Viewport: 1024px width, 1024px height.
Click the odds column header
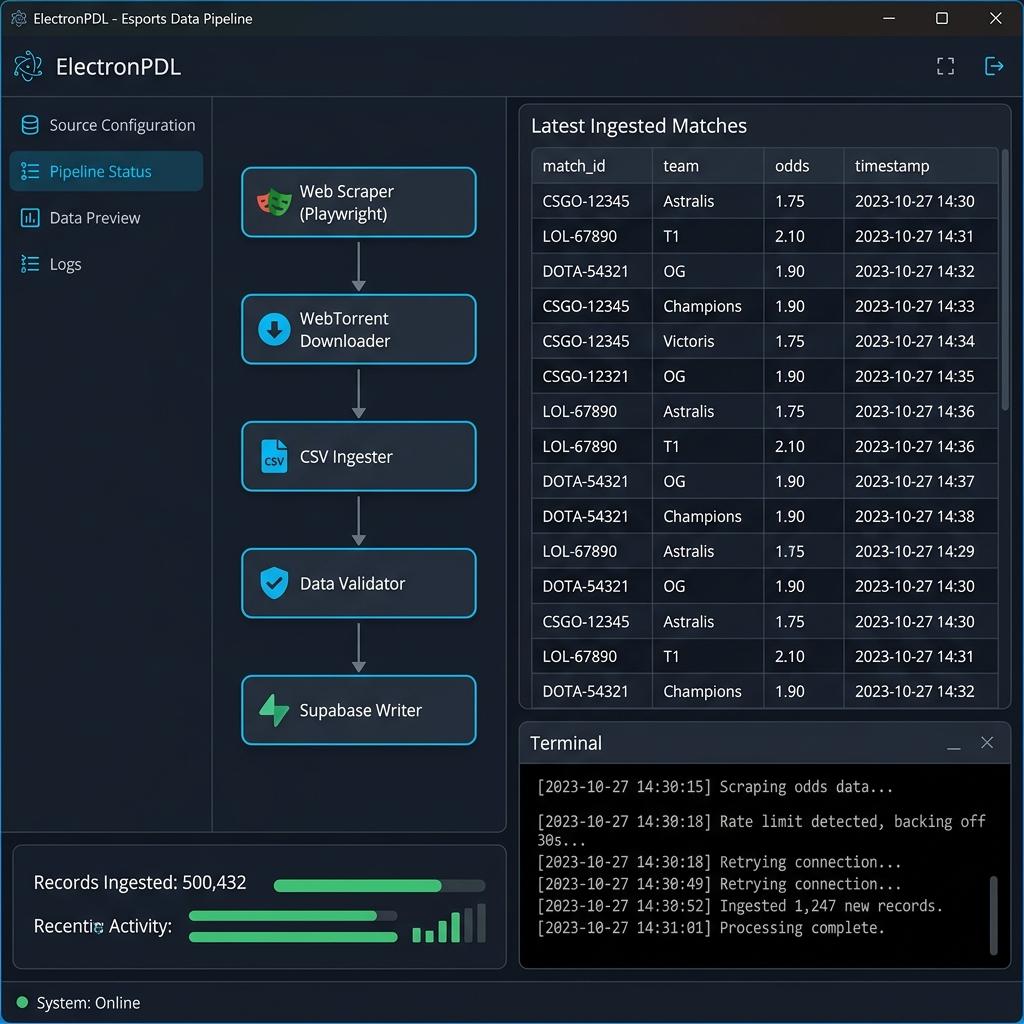pyautogui.click(x=803, y=166)
